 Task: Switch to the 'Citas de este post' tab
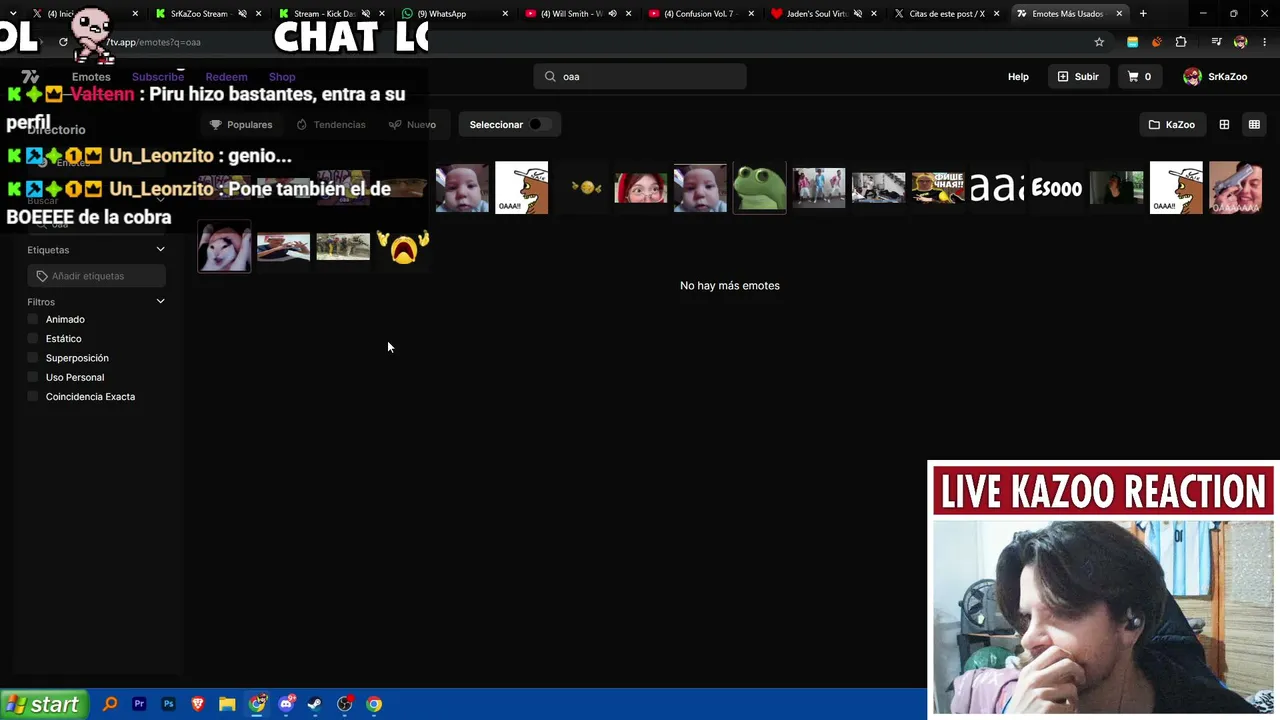coord(946,14)
